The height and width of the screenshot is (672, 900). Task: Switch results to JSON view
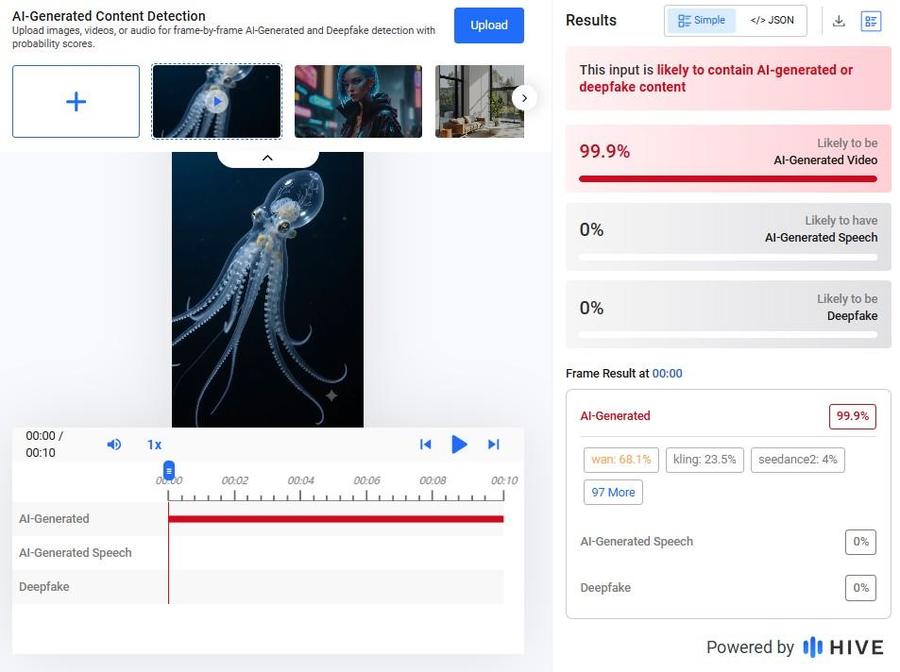(x=772, y=20)
